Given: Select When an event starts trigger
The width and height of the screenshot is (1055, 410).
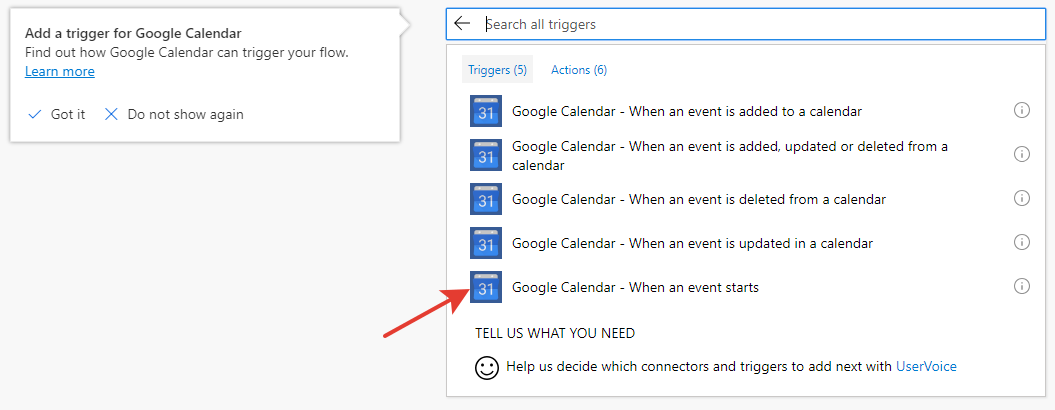Looking at the screenshot, I should 635,288.
